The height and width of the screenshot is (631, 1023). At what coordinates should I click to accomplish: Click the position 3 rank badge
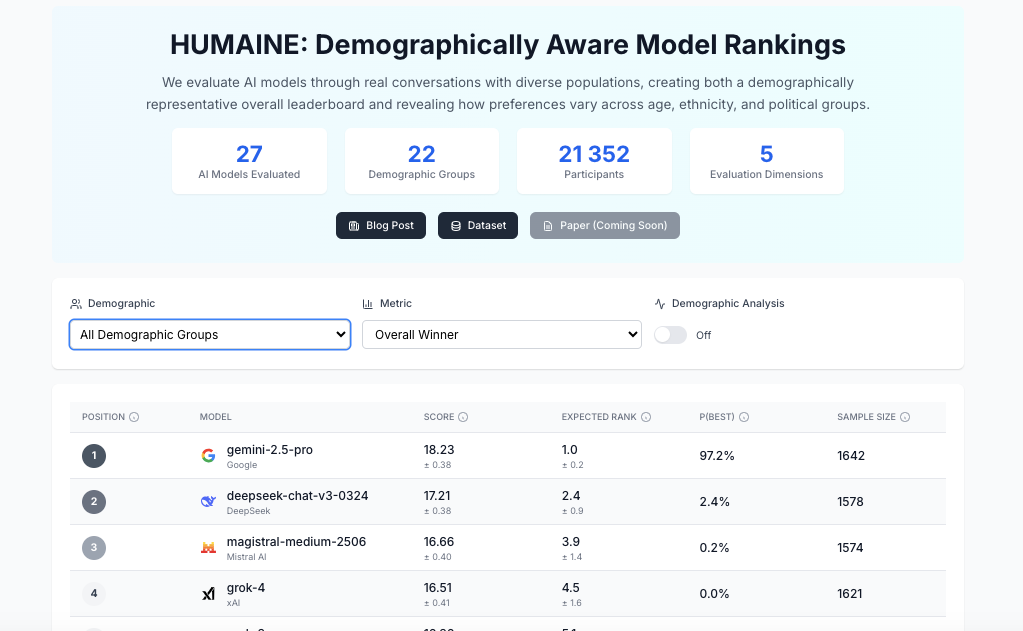94,547
